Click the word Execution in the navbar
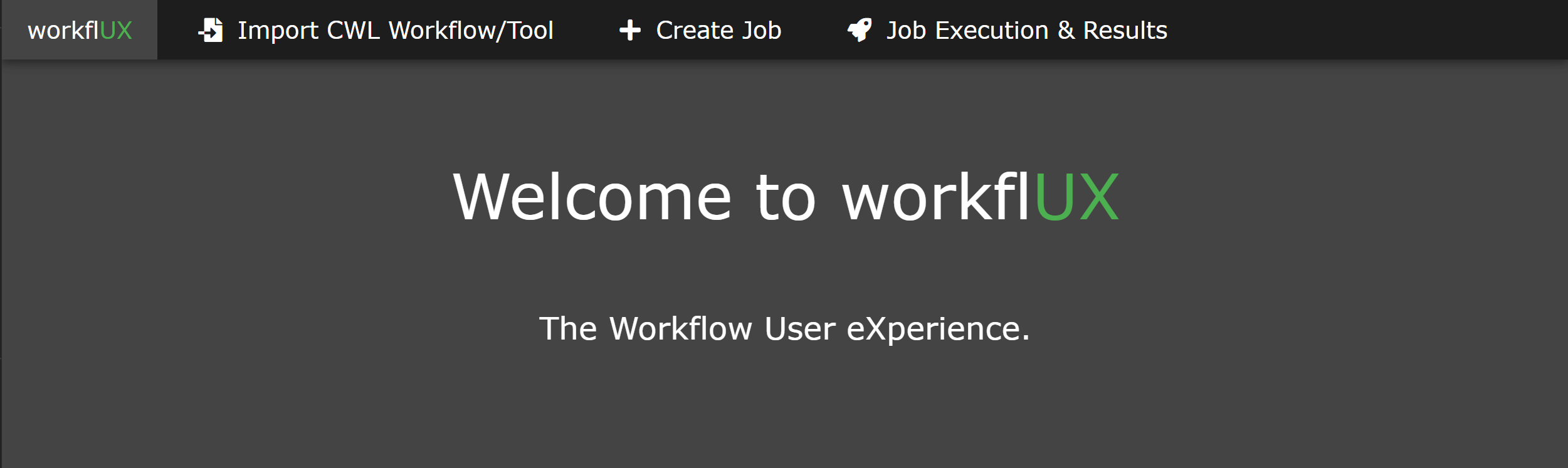 (991, 30)
